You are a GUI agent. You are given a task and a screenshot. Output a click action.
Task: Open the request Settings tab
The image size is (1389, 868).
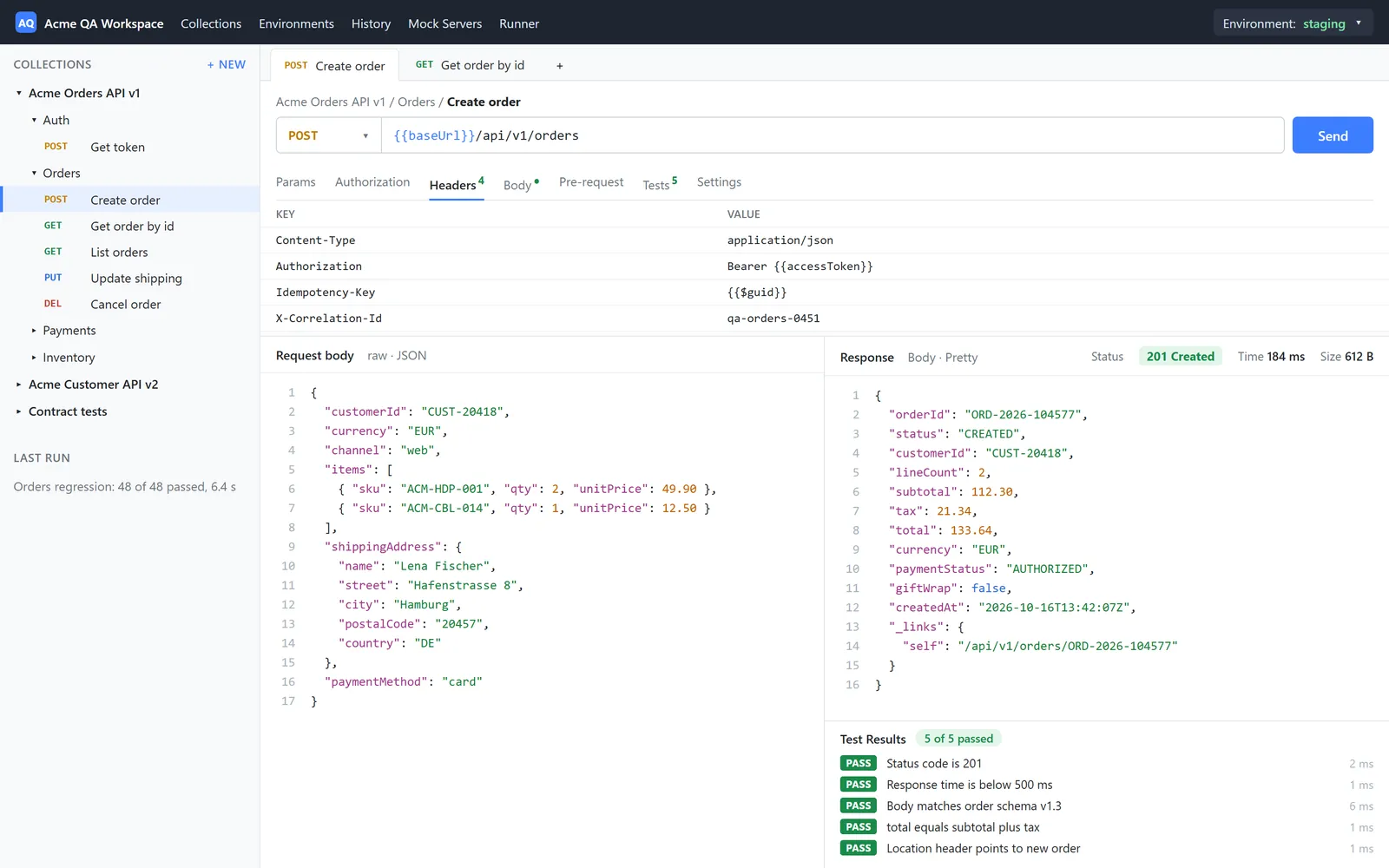tap(719, 182)
